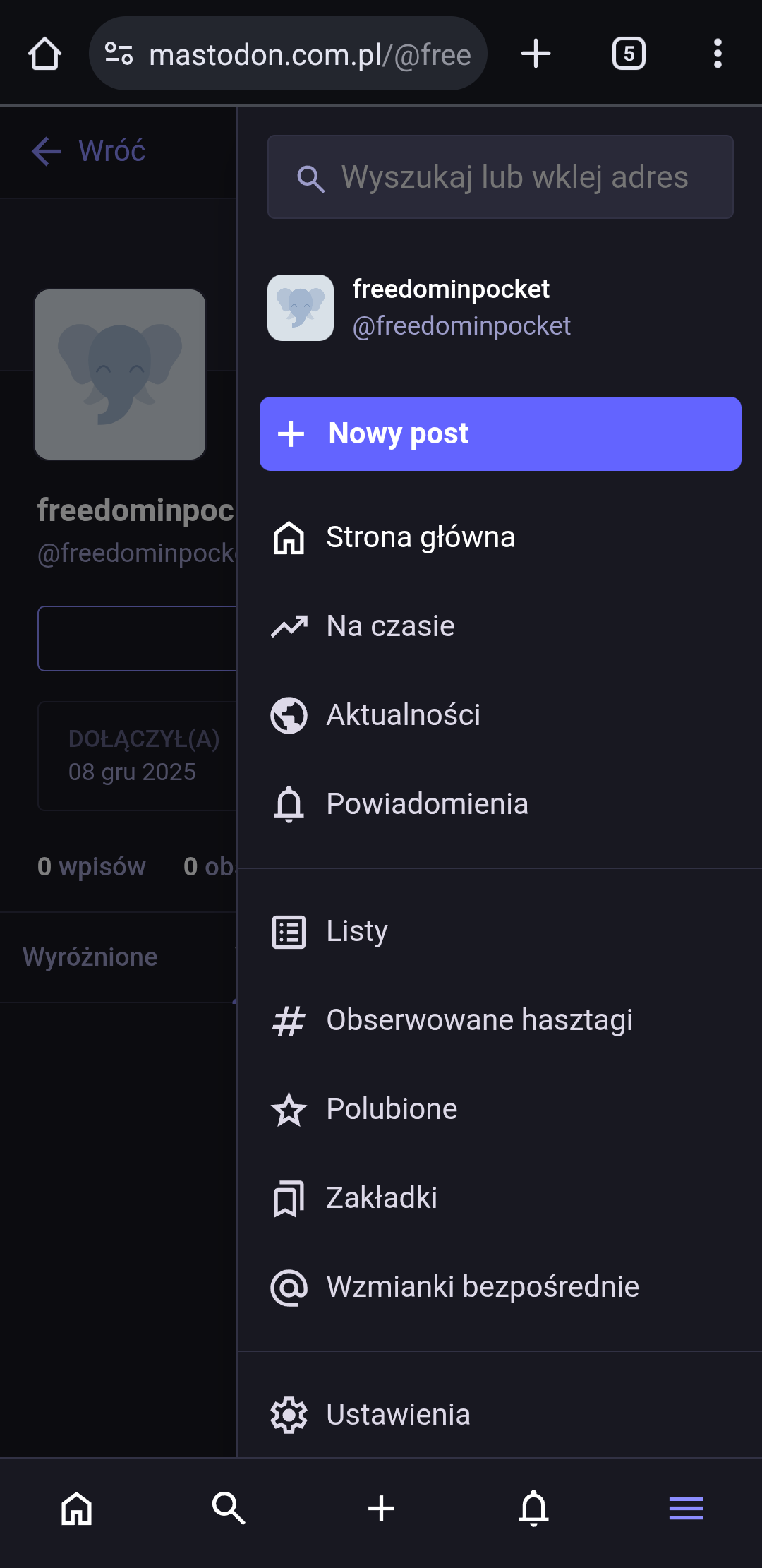This screenshot has height=1568, width=762.
Task: Open the tab switcher showing 5 tabs
Action: (629, 54)
